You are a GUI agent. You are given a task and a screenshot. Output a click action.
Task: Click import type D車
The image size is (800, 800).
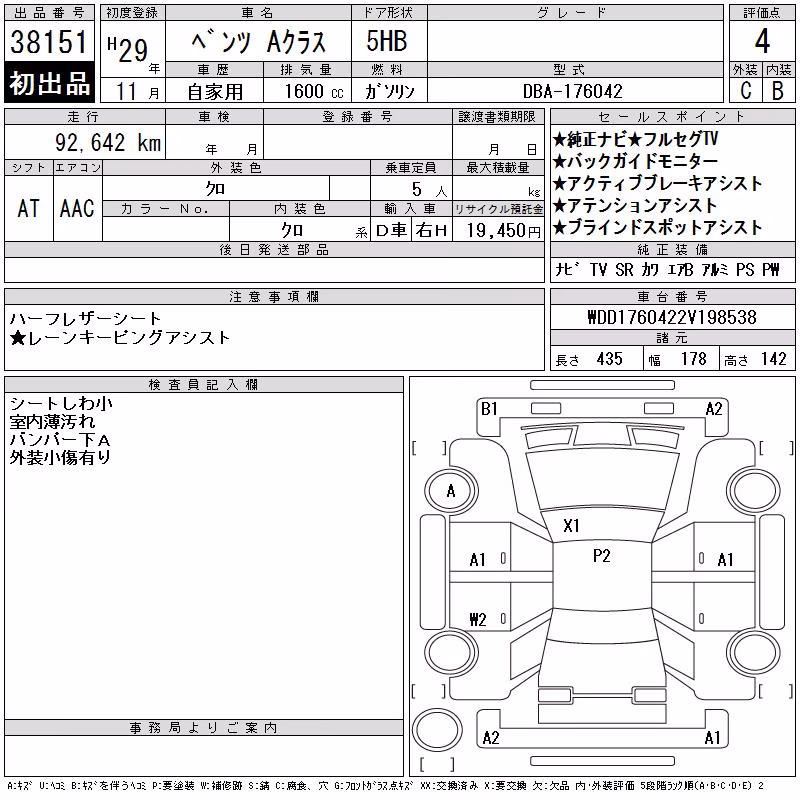pyautogui.click(x=391, y=231)
